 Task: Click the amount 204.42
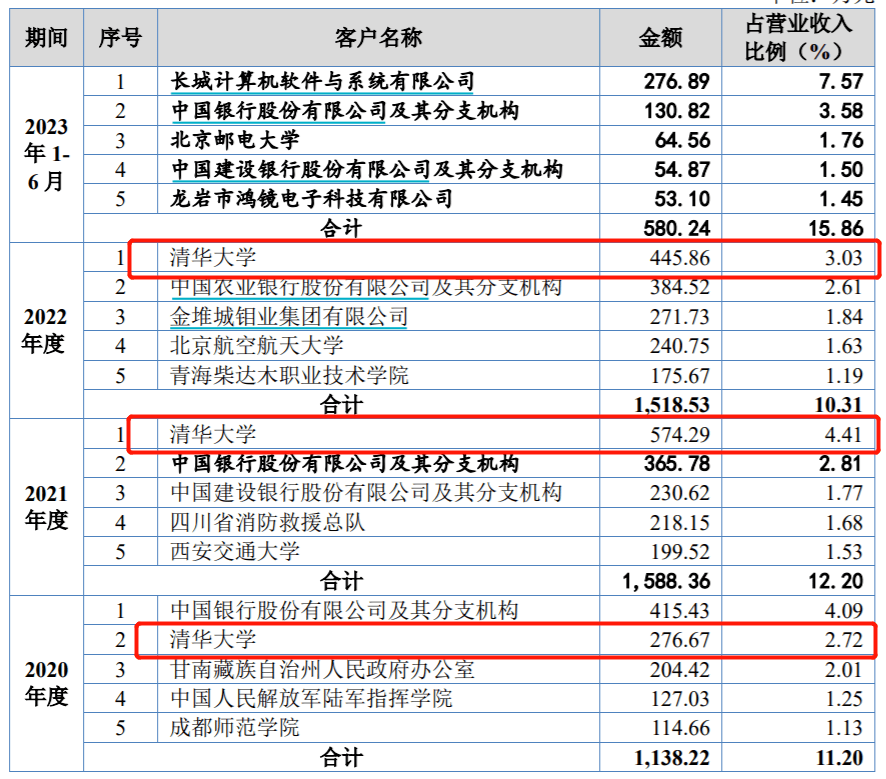point(679,669)
